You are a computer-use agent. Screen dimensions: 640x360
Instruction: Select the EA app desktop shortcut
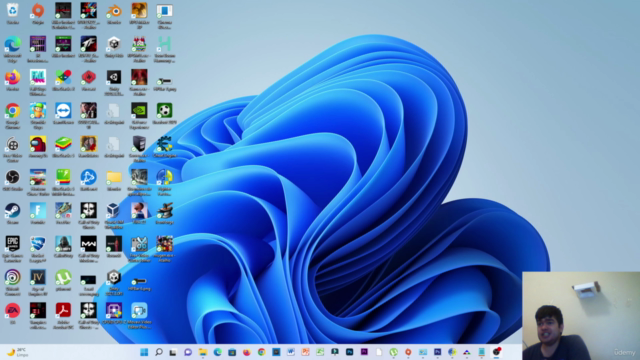coord(13,313)
